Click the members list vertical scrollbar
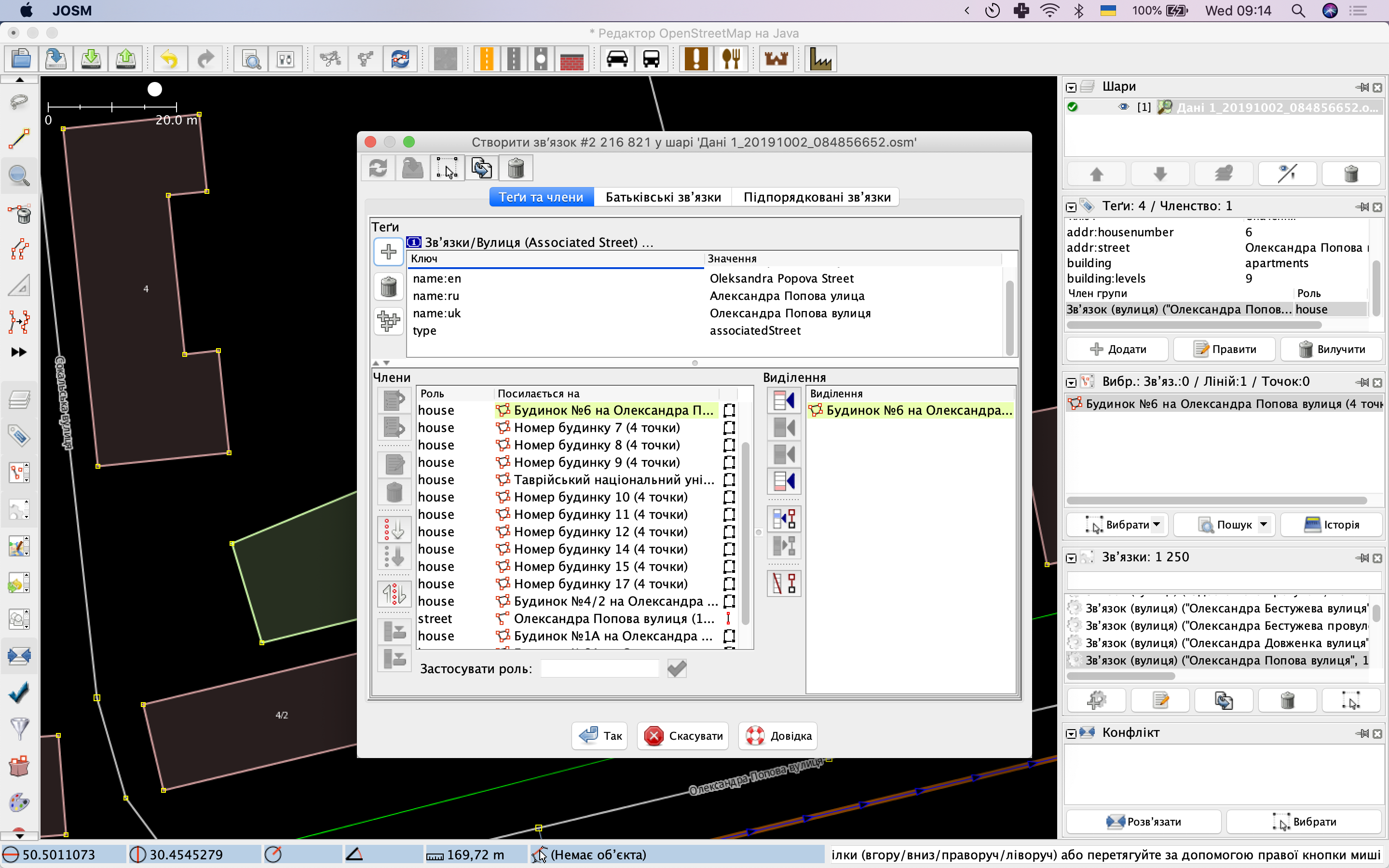Viewport: 1389px width, 868px height. pos(746,533)
